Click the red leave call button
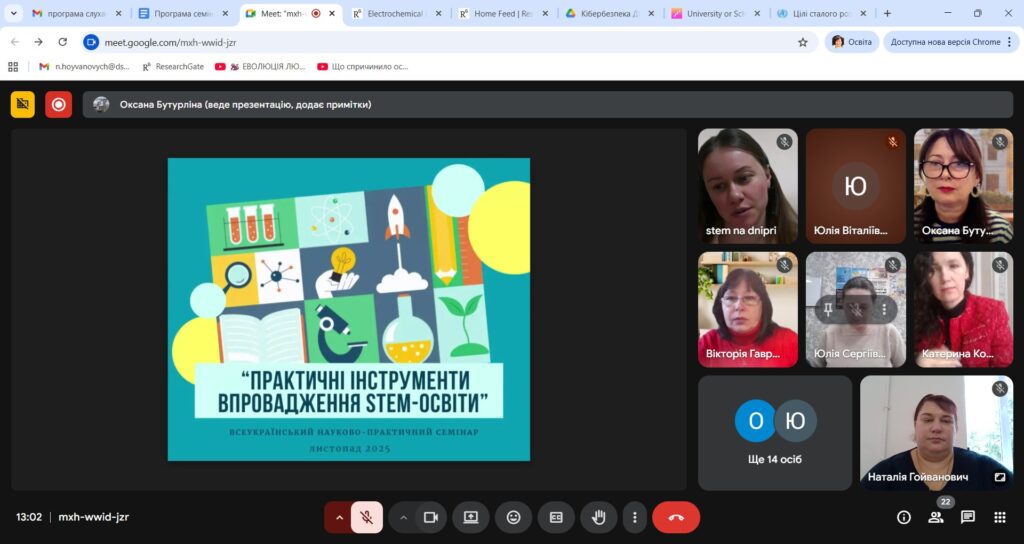 (x=676, y=517)
